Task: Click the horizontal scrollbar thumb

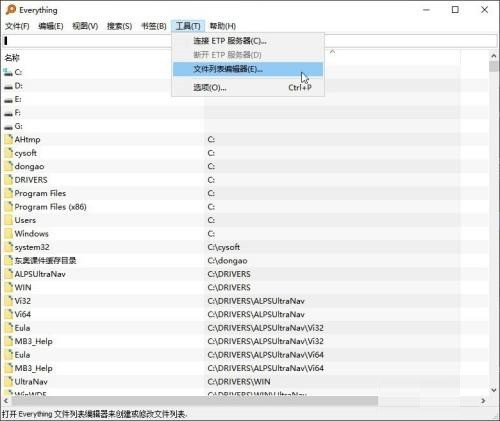Action: pyautogui.click(x=194, y=400)
